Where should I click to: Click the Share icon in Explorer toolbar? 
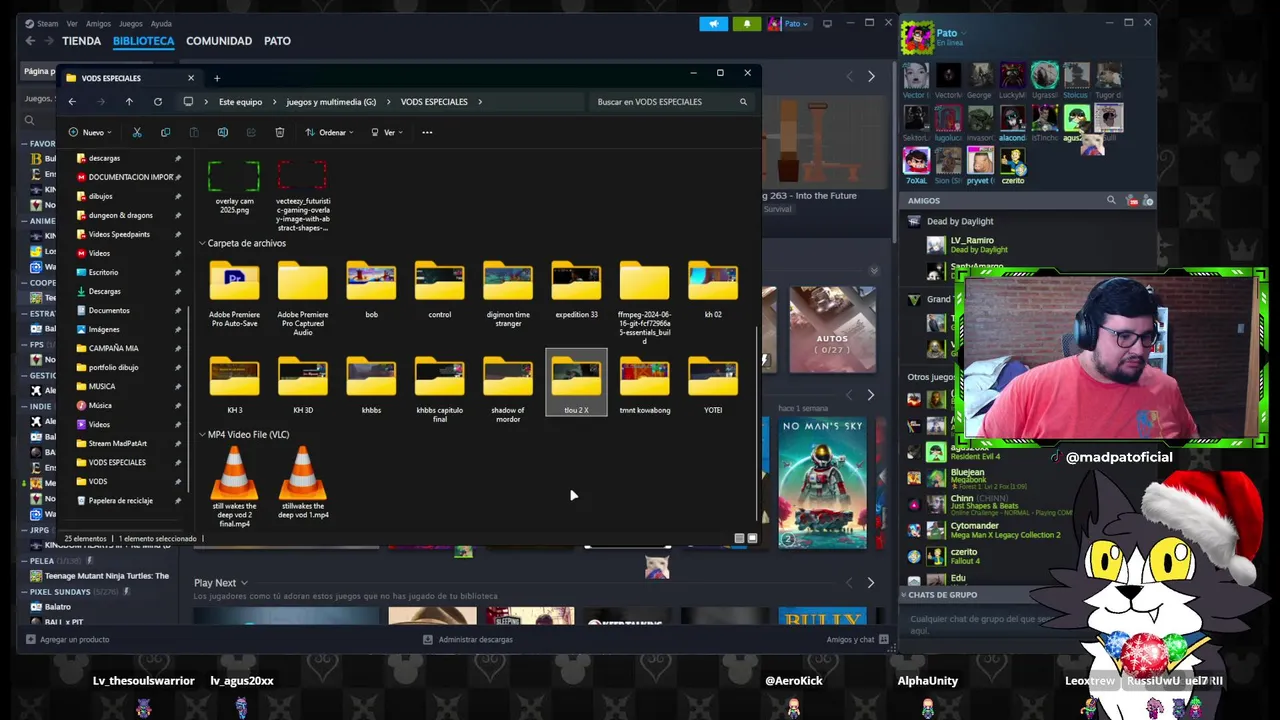(251, 132)
